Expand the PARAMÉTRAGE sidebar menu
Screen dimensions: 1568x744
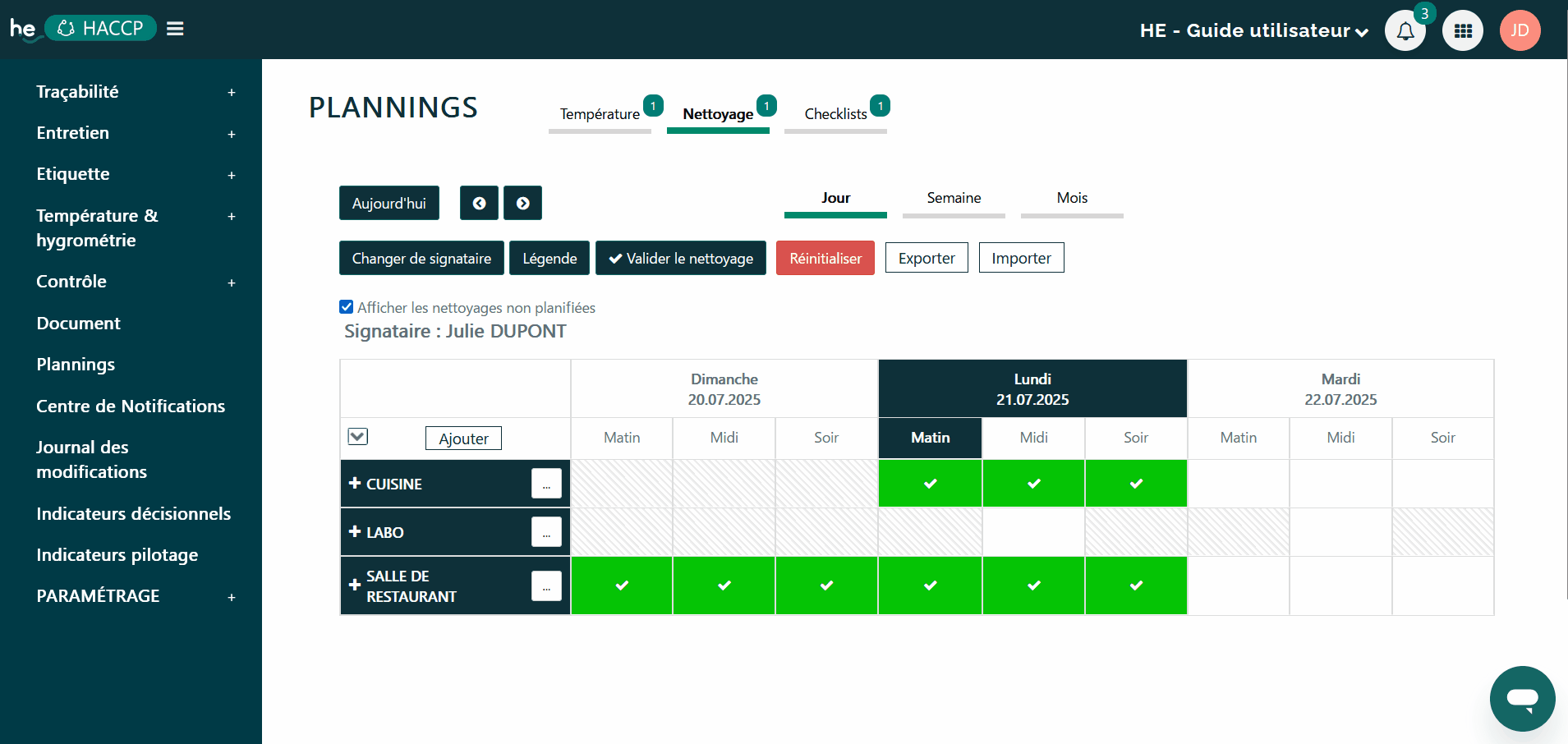point(232,597)
